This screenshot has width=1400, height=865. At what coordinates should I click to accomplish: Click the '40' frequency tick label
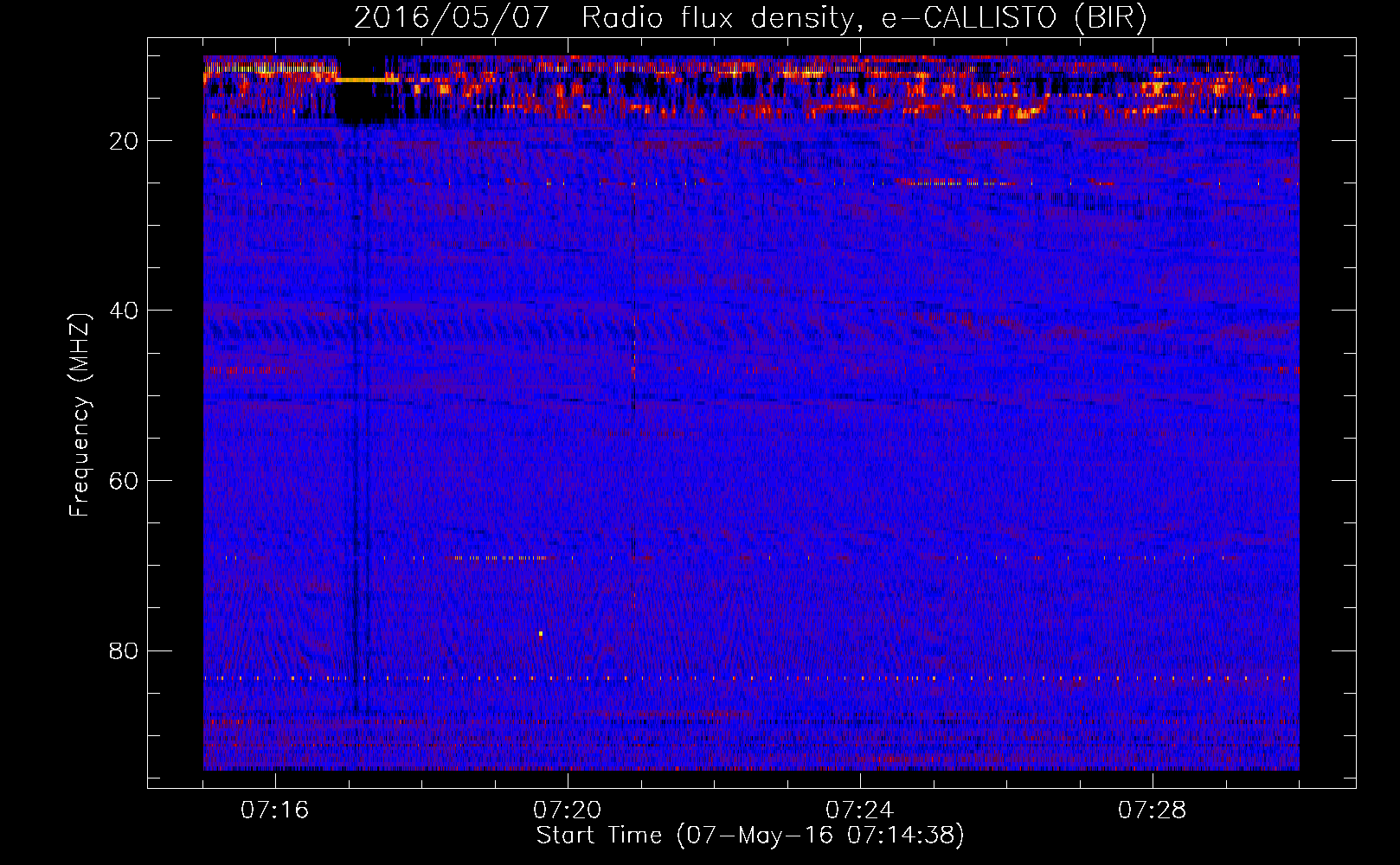tap(125, 311)
